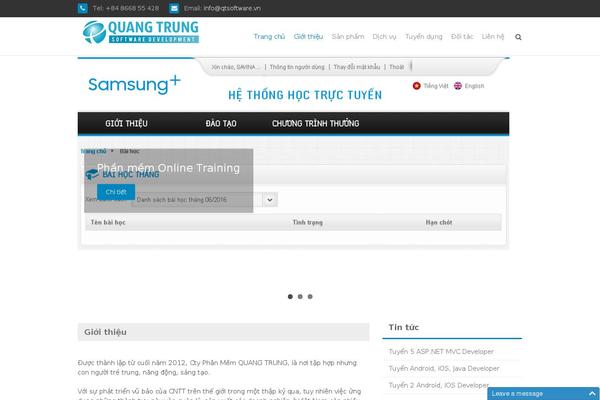Click the Giới thiệu section heading bar
This screenshot has width=600, height=400.
(223, 332)
